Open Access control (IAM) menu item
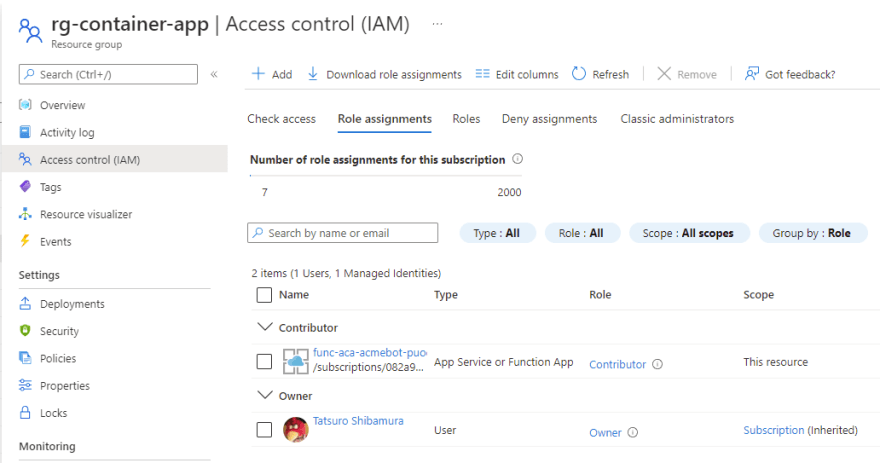 tap(114, 159)
